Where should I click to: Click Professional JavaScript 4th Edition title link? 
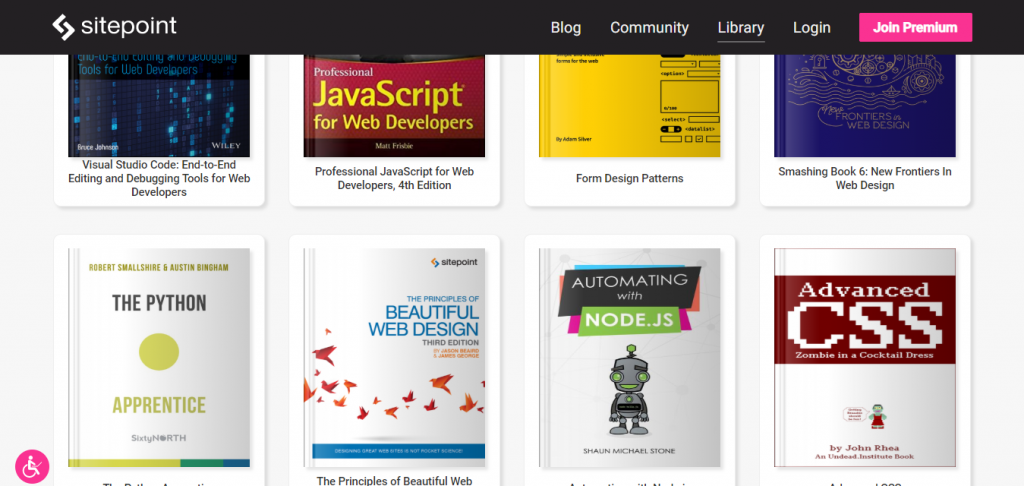click(394, 178)
